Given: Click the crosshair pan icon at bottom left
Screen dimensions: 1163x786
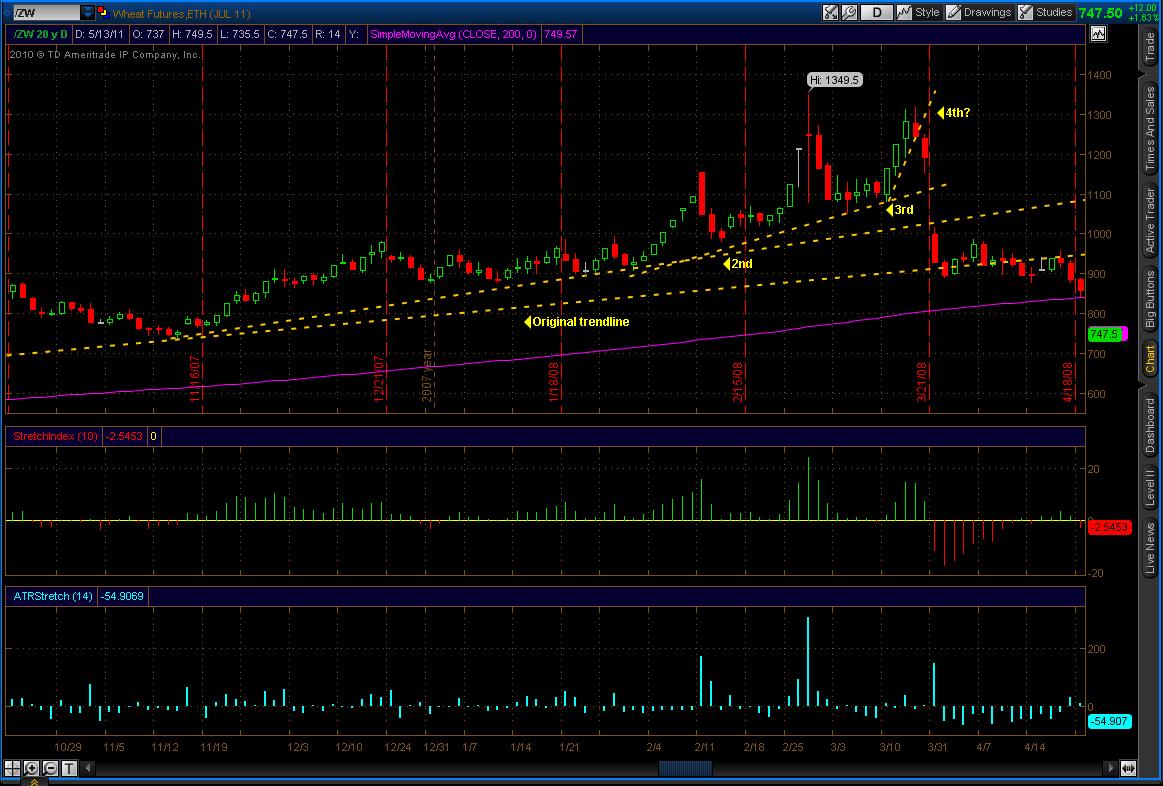Looking at the screenshot, I should (x=13, y=767).
